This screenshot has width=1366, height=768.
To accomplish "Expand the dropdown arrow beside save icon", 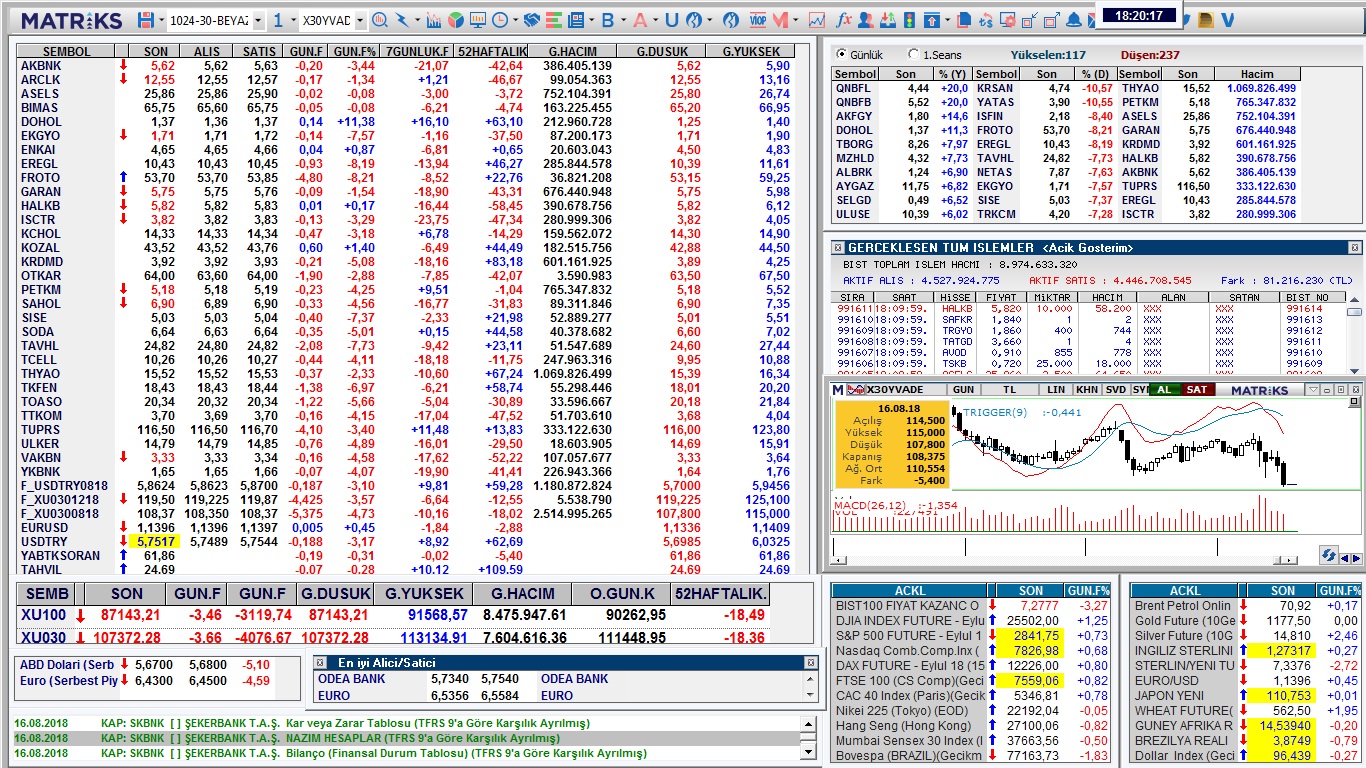I will 161,20.
